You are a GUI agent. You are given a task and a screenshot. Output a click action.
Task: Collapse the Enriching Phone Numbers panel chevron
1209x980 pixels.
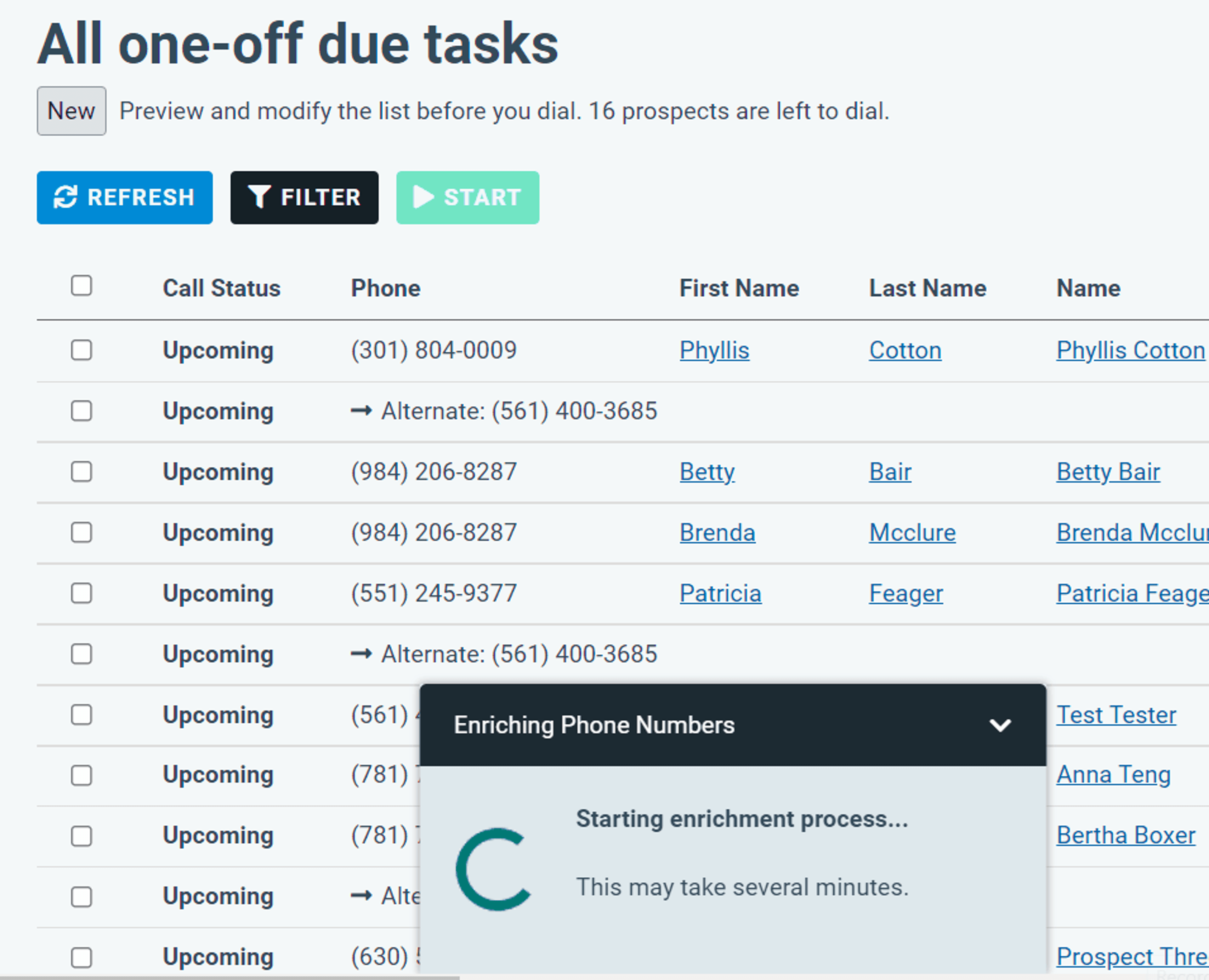(x=1000, y=726)
